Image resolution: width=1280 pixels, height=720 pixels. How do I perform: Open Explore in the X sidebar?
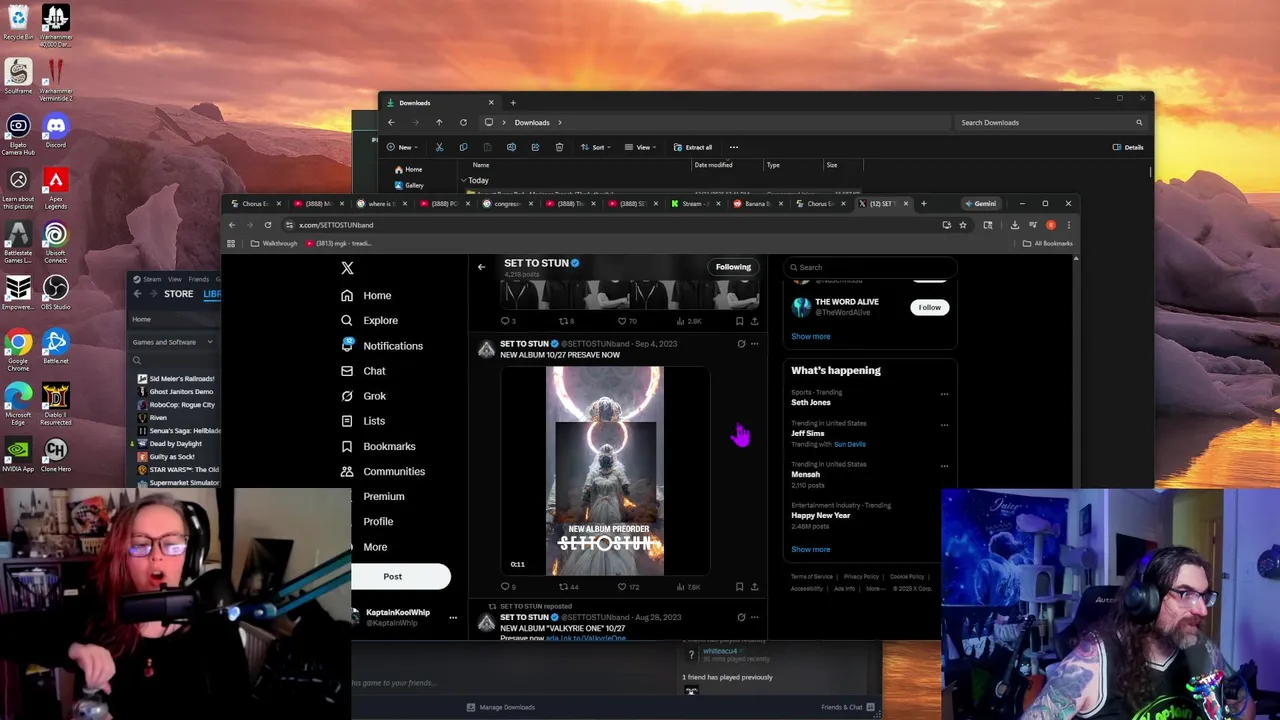[x=369, y=320]
